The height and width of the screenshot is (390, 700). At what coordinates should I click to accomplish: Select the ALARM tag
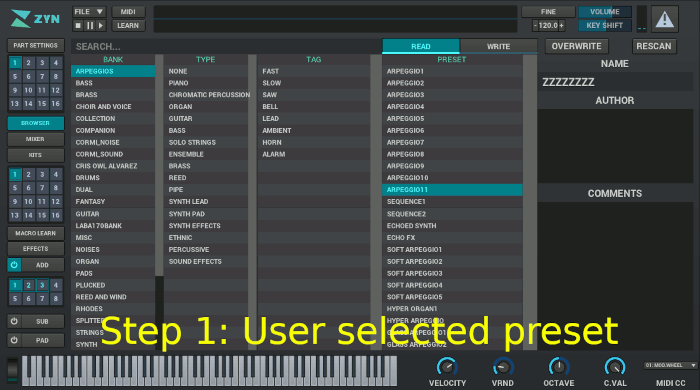[313, 154]
